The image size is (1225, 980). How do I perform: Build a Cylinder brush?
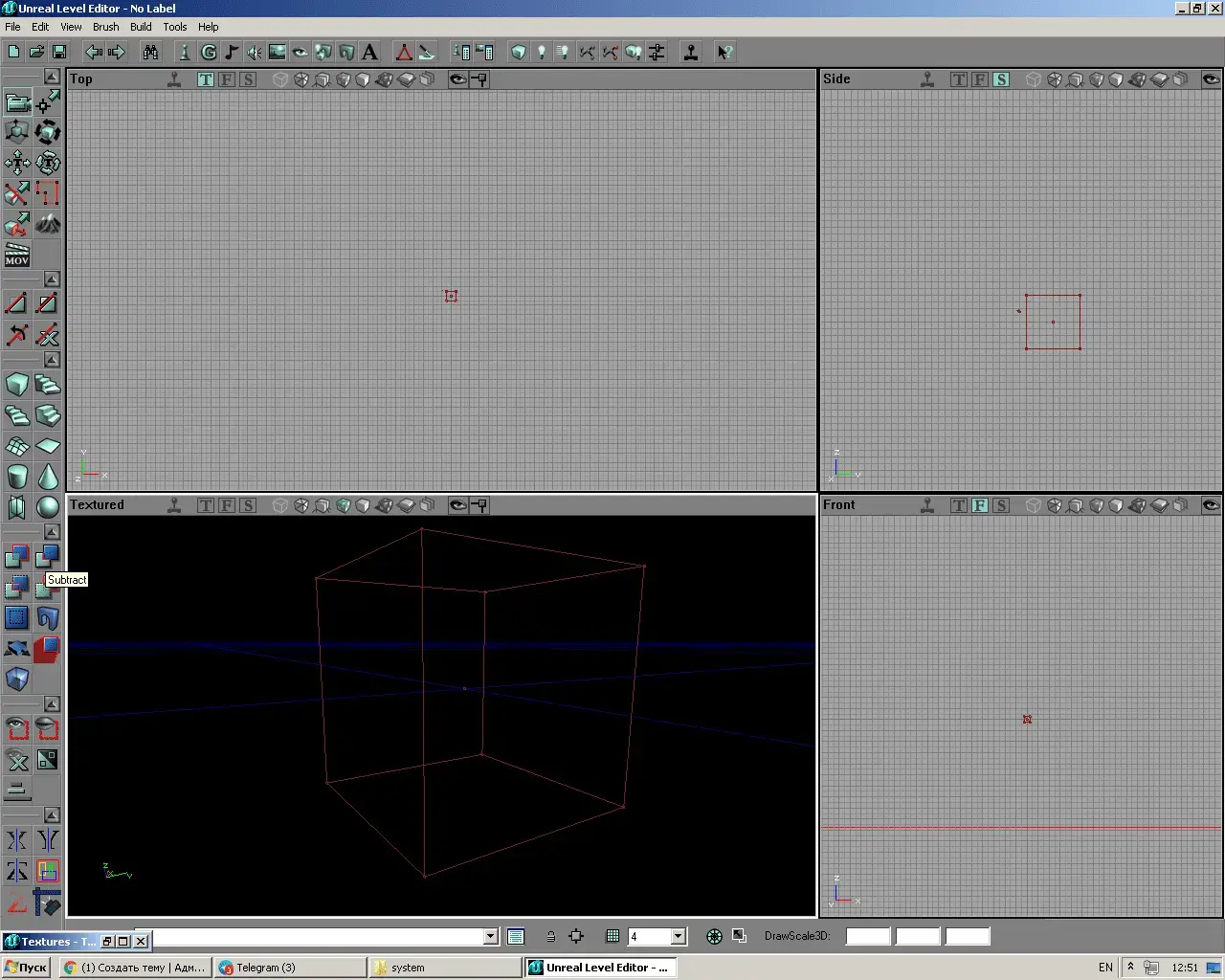click(17, 477)
